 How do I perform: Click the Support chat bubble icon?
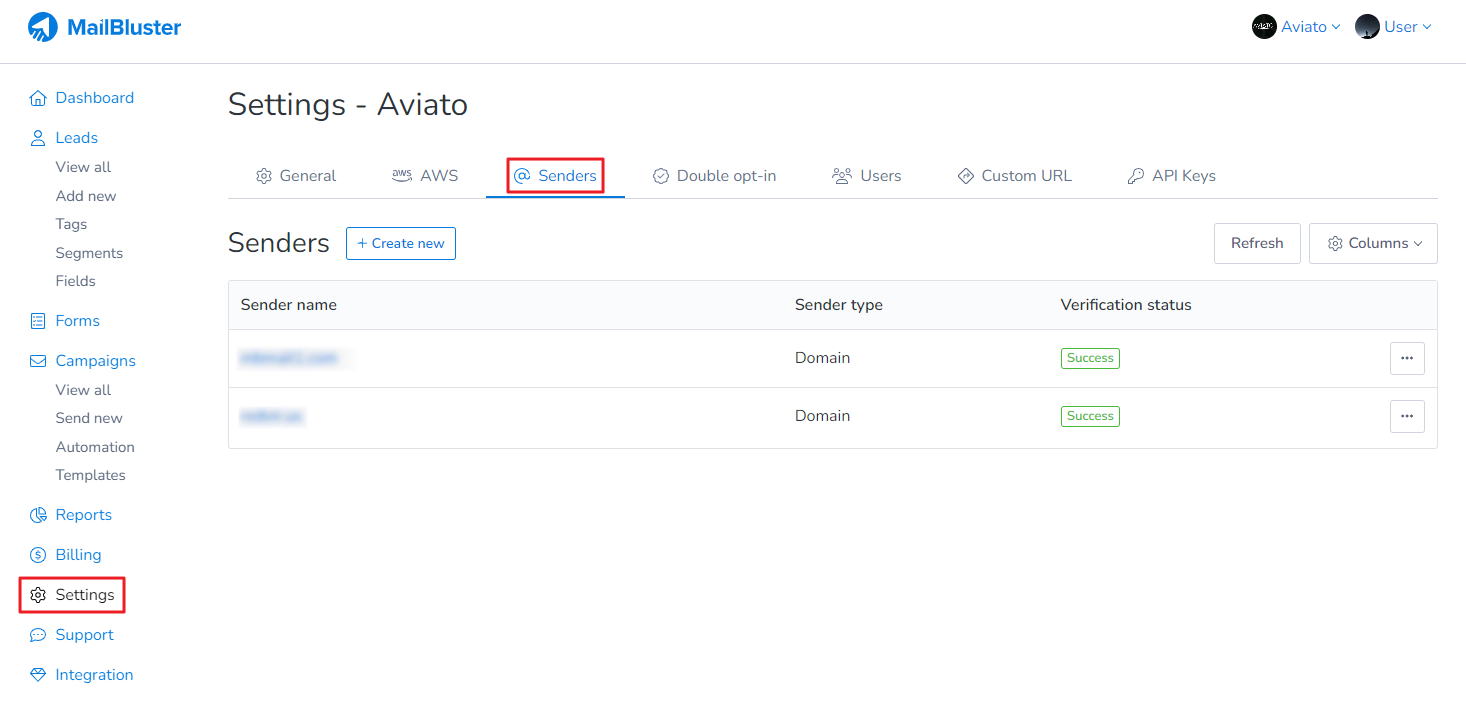38,635
